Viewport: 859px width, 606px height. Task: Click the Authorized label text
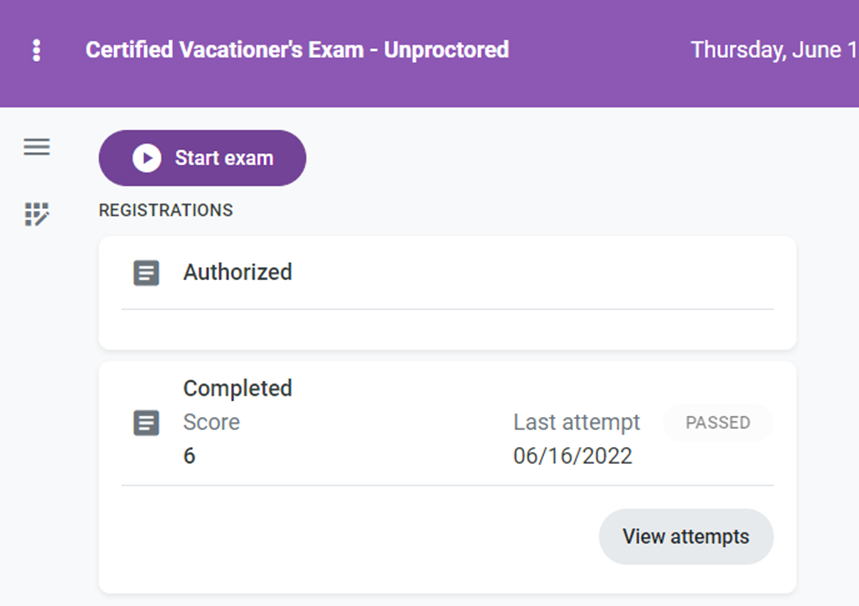point(237,272)
